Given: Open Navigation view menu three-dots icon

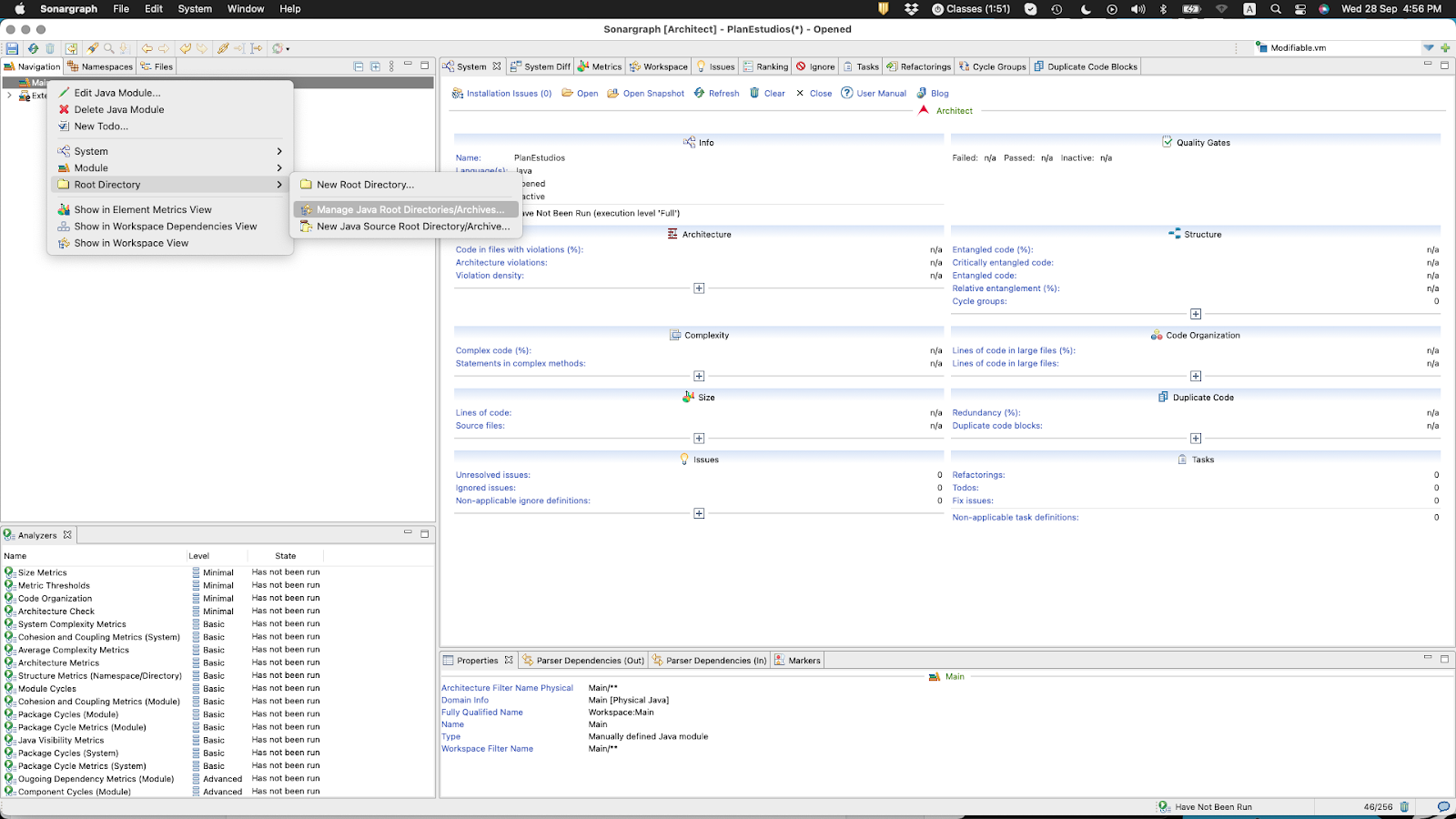Looking at the screenshot, I should click(x=391, y=66).
